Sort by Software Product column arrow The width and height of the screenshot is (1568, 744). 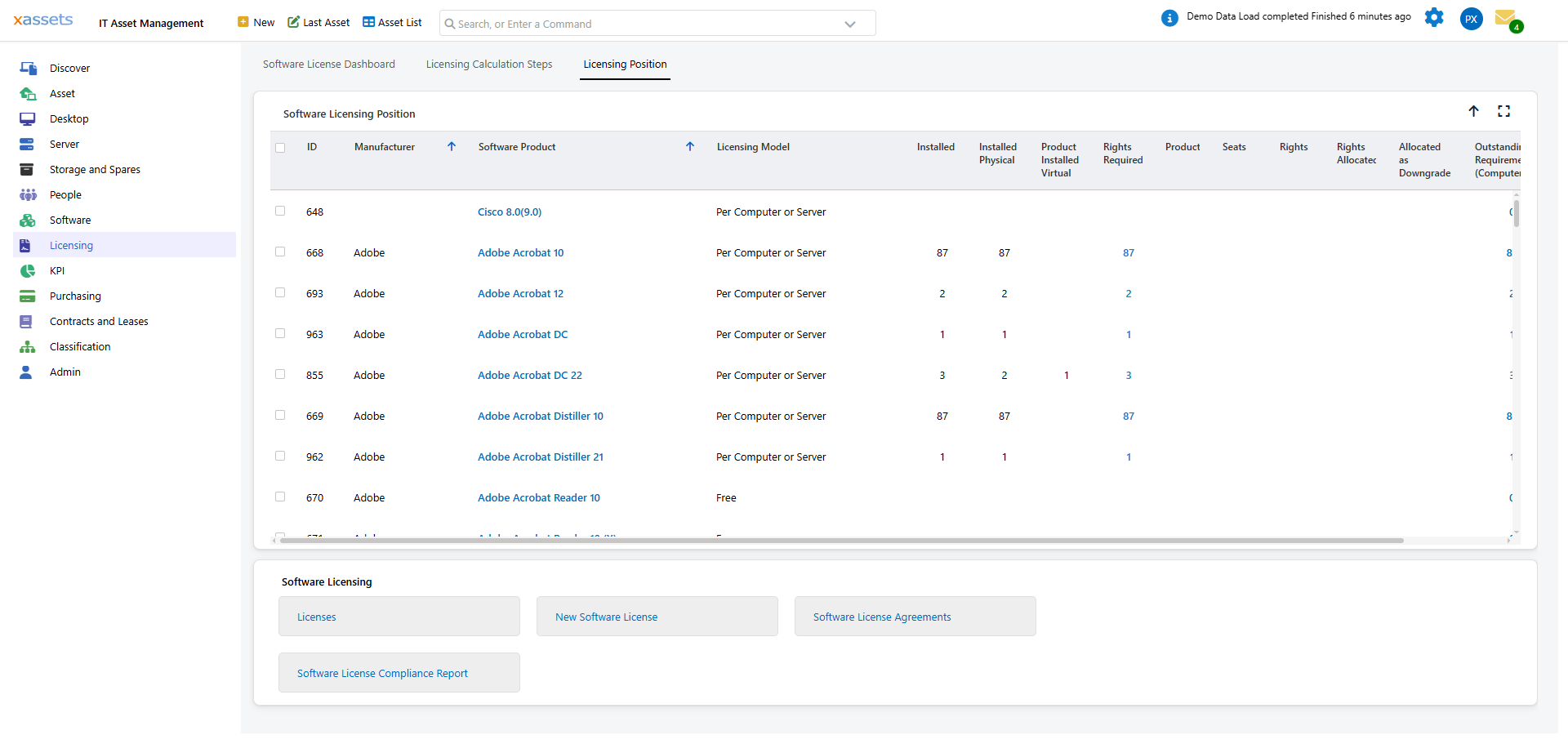point(690,147)
